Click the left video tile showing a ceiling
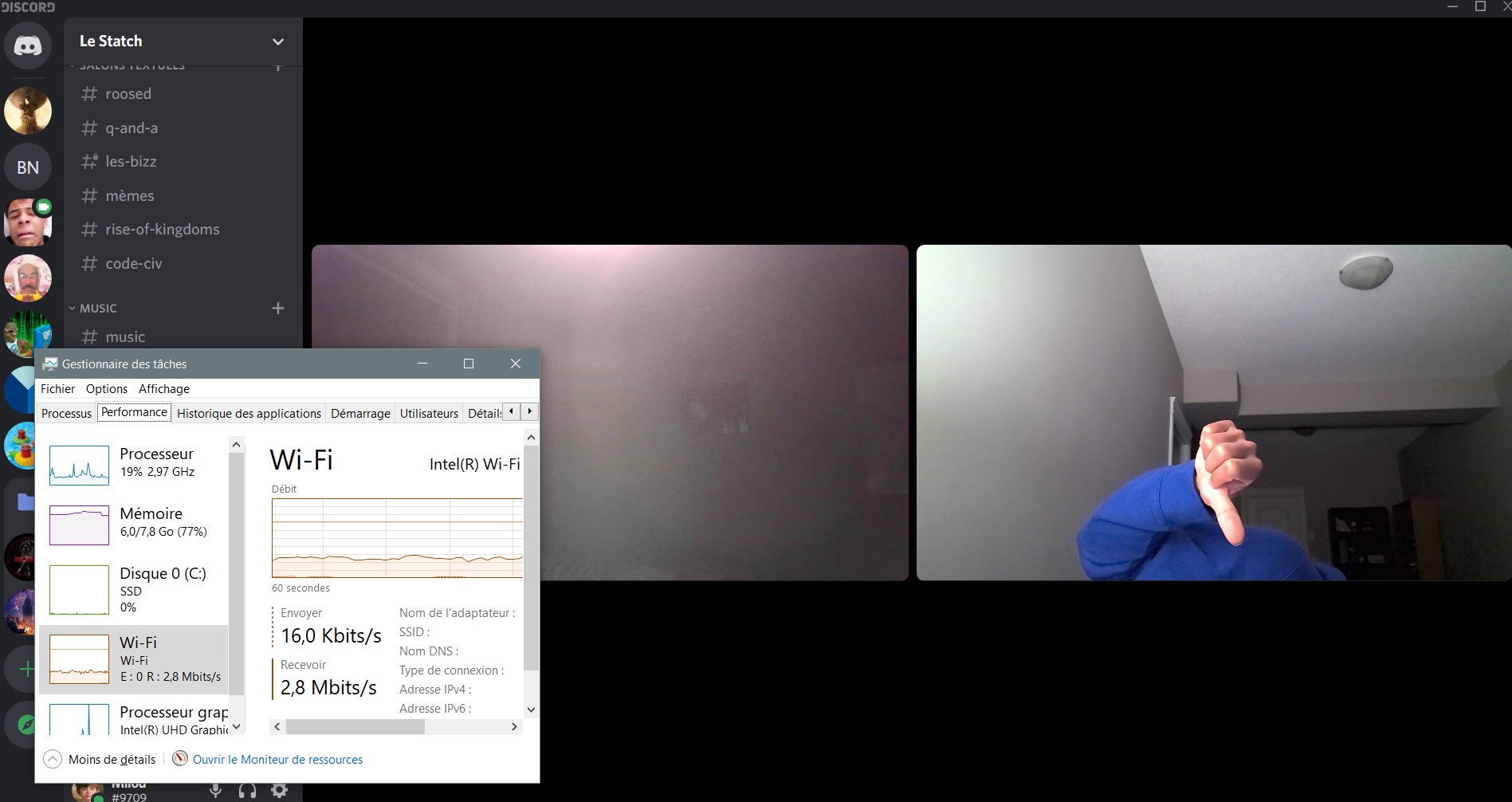The width and height of the screenshot is (1512, 802). point(610,412)
